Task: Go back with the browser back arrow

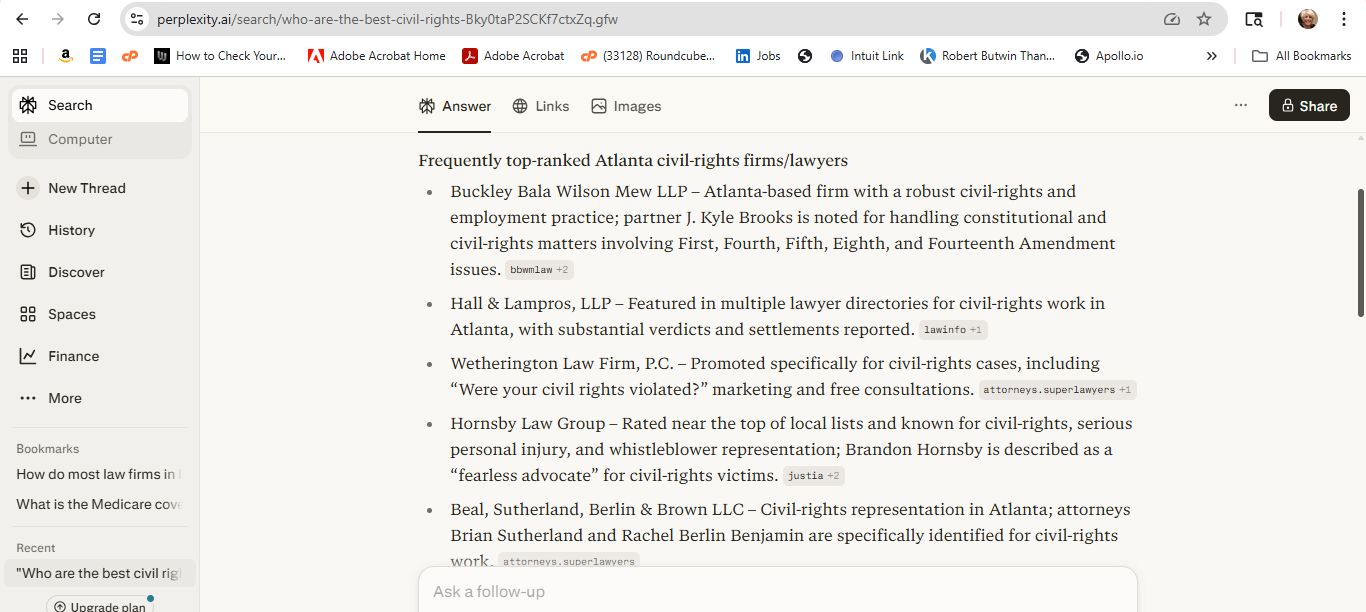Action: coord(22,19)
